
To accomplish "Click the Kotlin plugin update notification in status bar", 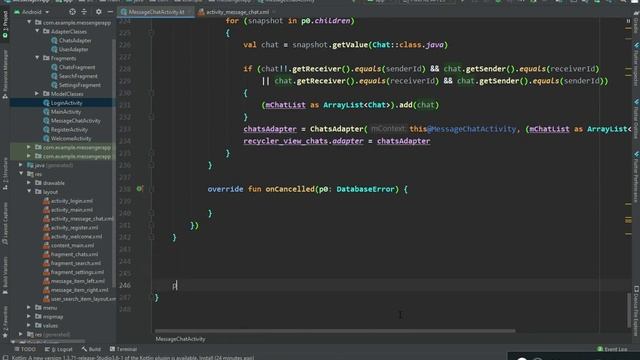I will 133,358.
